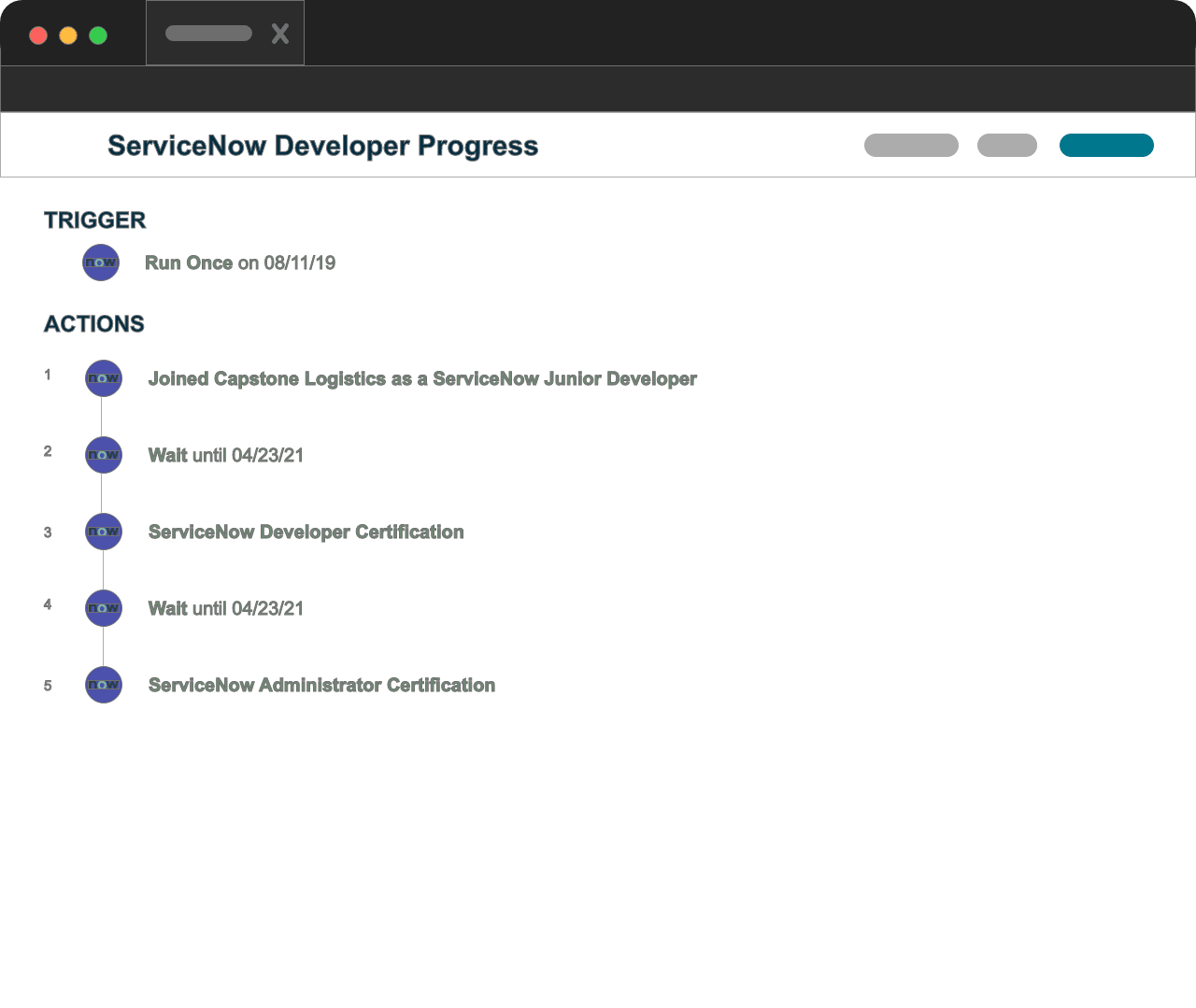This screenshot has width=1196, height=1008.
Task: Click the ServiceNow Developer Progress title
Action: click(x=322, y=146)
